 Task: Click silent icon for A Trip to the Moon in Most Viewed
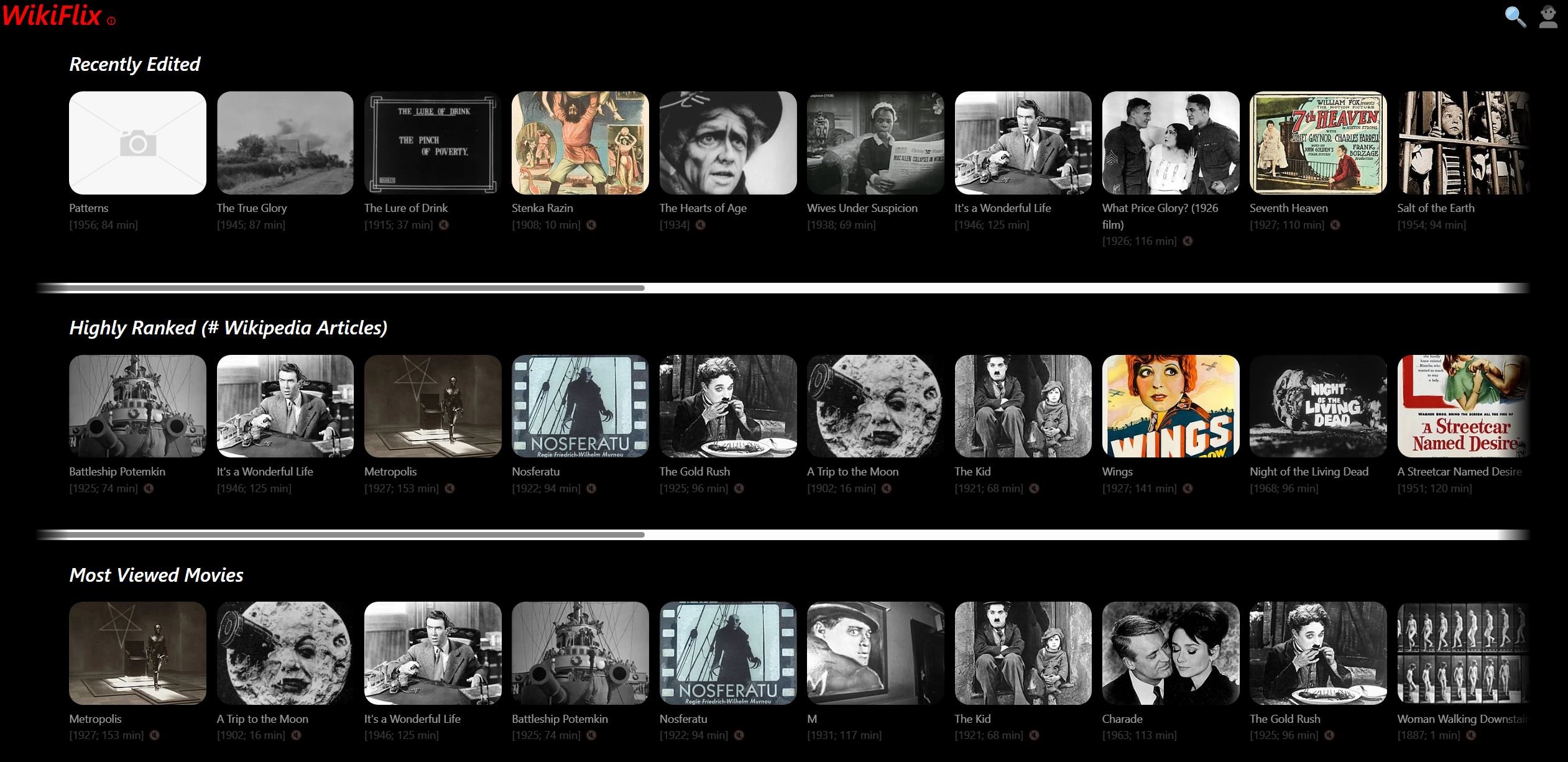pyautogui.click(x=296, y=735)
